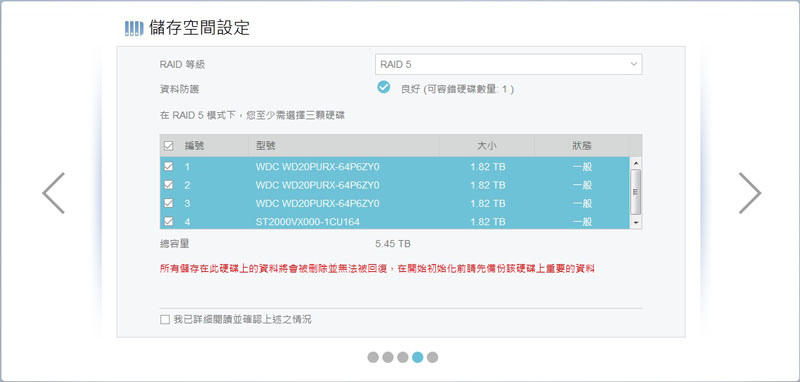Click the disk list scroll up arrow

click(636, 163)
